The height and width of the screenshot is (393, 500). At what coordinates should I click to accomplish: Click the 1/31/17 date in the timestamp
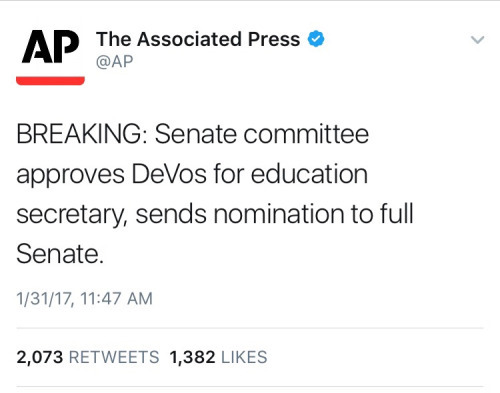tap(45, 299)
